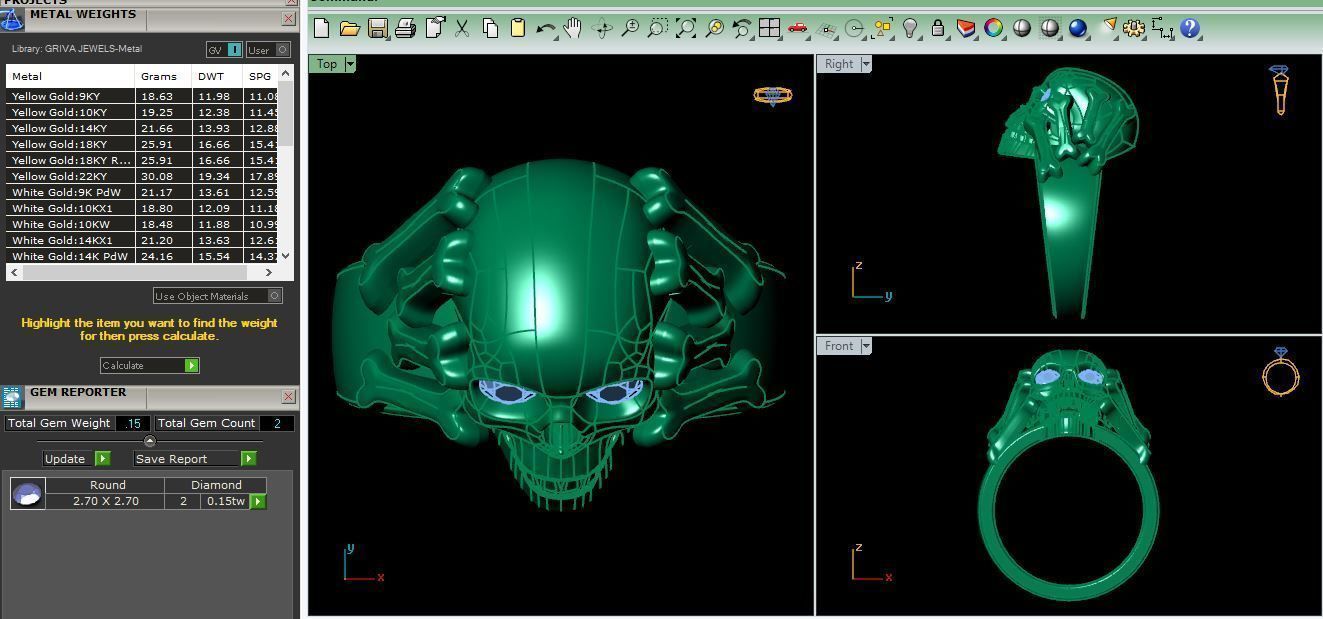
Task: Select the Pan hand tool
Action: coord(573,29)
